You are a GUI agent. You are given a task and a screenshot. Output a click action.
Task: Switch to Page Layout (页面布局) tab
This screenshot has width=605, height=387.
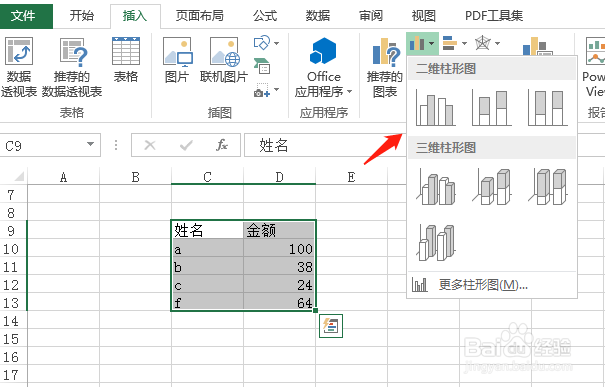pos(199,15)
